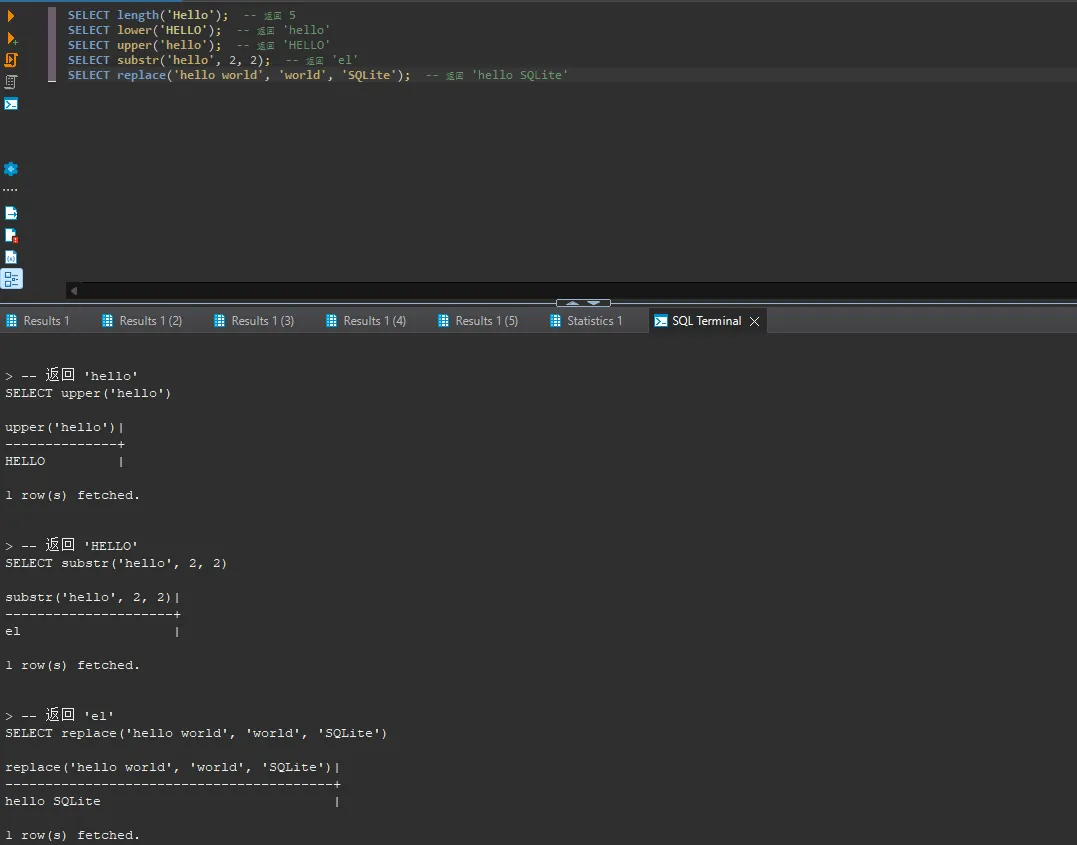Image resolution: width=1077 pixels, height=845 pixels.
Task: Click terminal SELECT replace statement line
Action: [x=196, y=733]
